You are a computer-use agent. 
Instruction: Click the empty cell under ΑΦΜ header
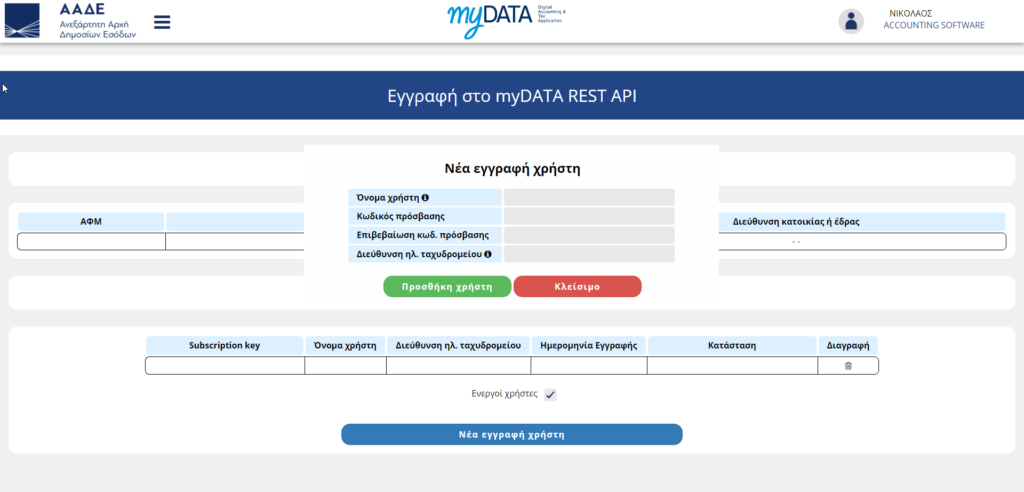coord(91,241)
